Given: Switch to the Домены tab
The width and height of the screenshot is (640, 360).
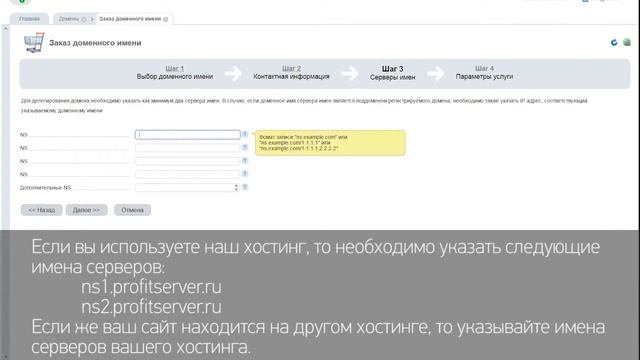Looking at the screenshot, I should click(x=69, y=19).
